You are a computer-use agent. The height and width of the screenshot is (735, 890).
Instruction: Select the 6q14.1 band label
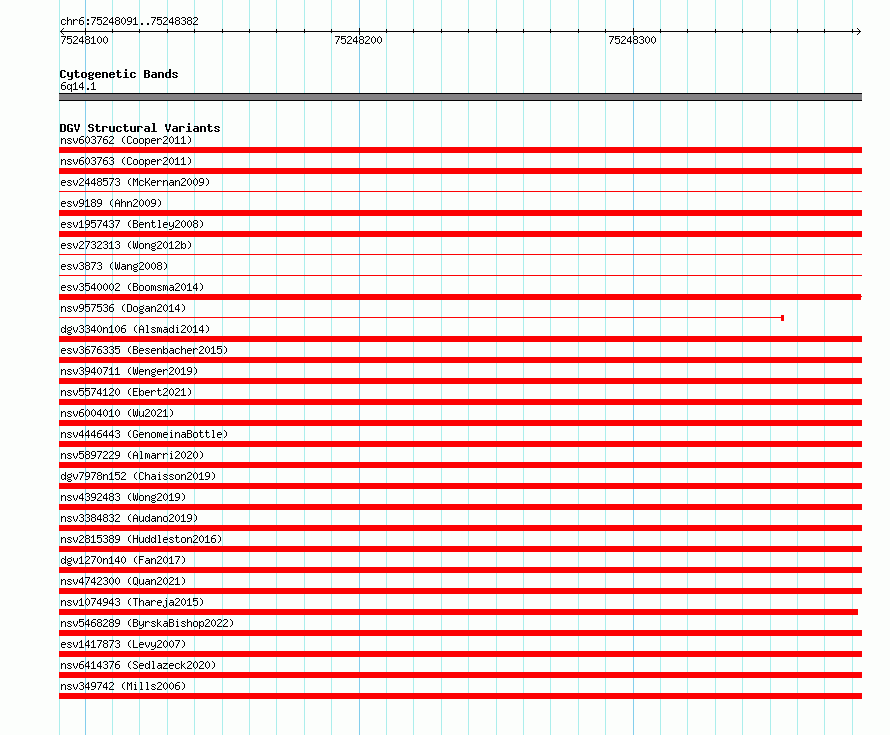[78, 86]
